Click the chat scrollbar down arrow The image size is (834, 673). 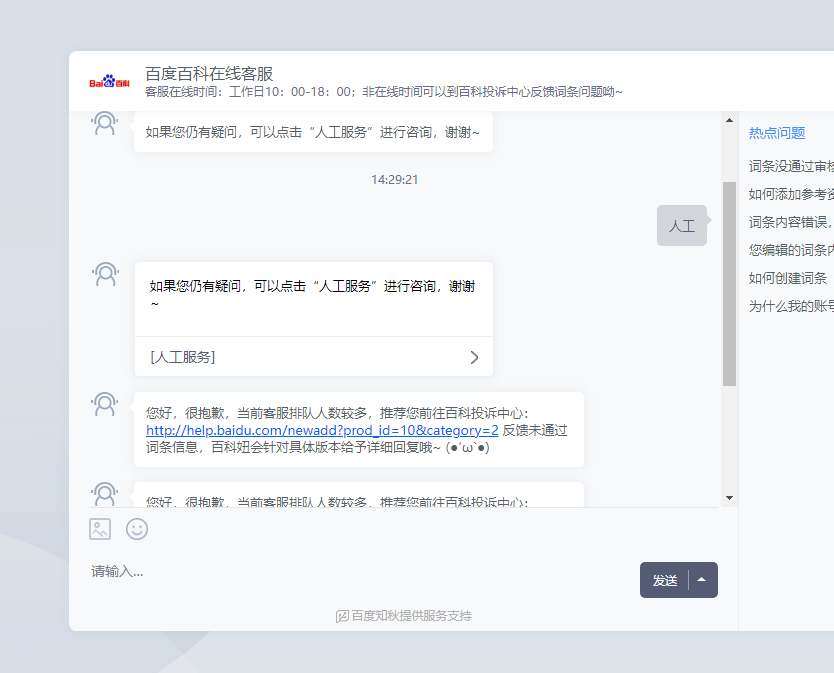point(729,498)
